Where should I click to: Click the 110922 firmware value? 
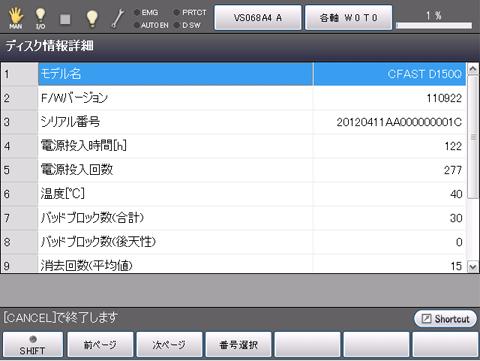[x=444, y=98]
